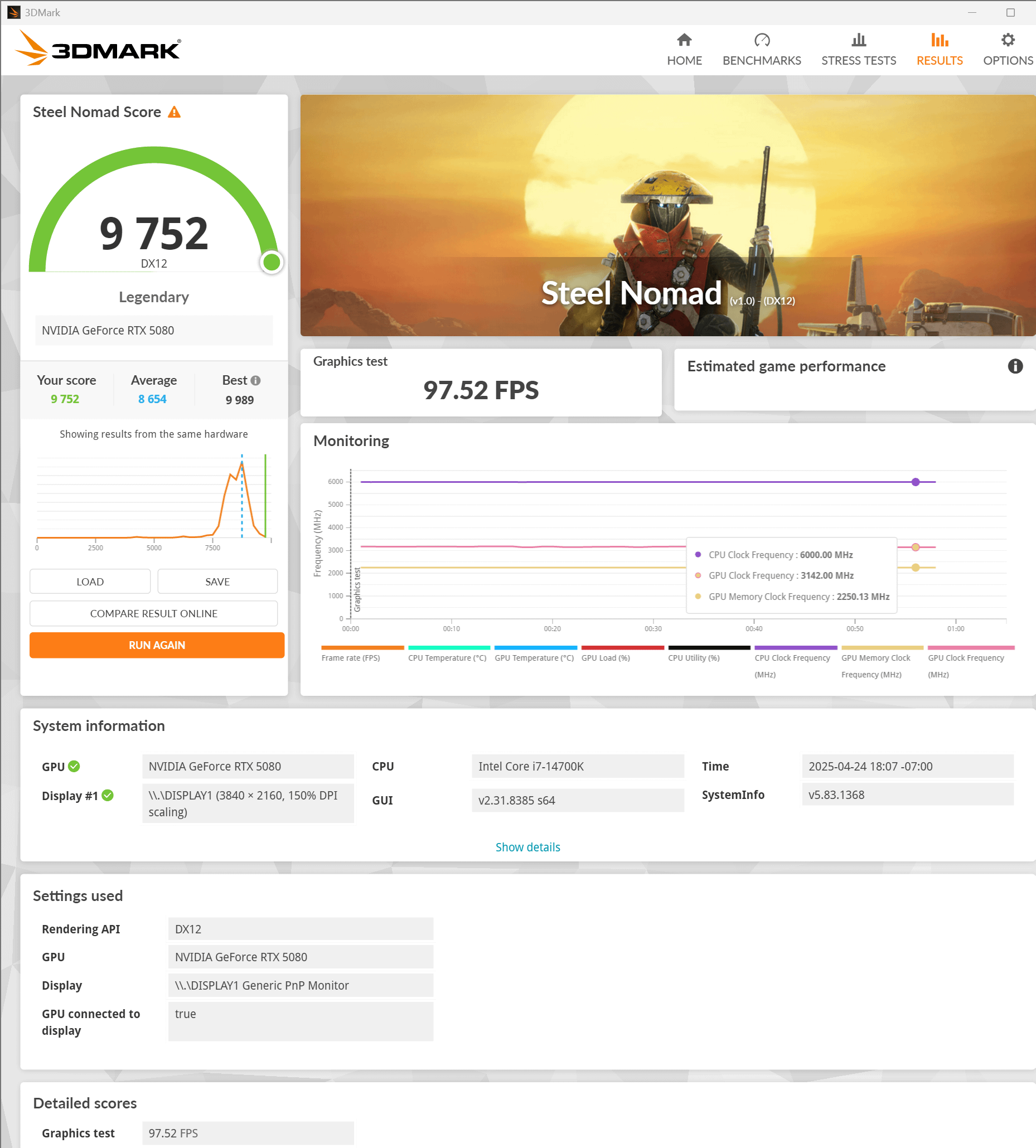Click the 97.52 FPS graphics test result
The height and width of the screenshot is (1148, 1036).
(481, 390)
